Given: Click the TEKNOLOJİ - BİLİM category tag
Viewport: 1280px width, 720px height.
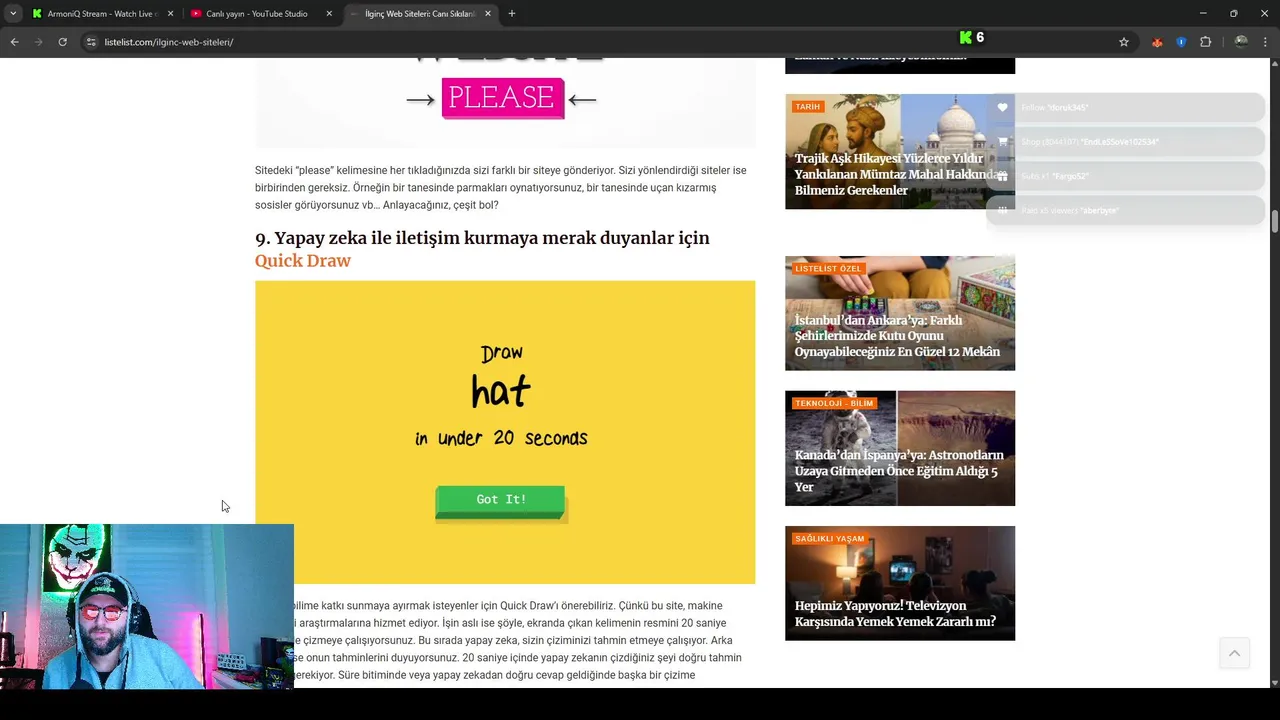Looking at the screenshot, I should pyautogui.click(x=834, y=404).
